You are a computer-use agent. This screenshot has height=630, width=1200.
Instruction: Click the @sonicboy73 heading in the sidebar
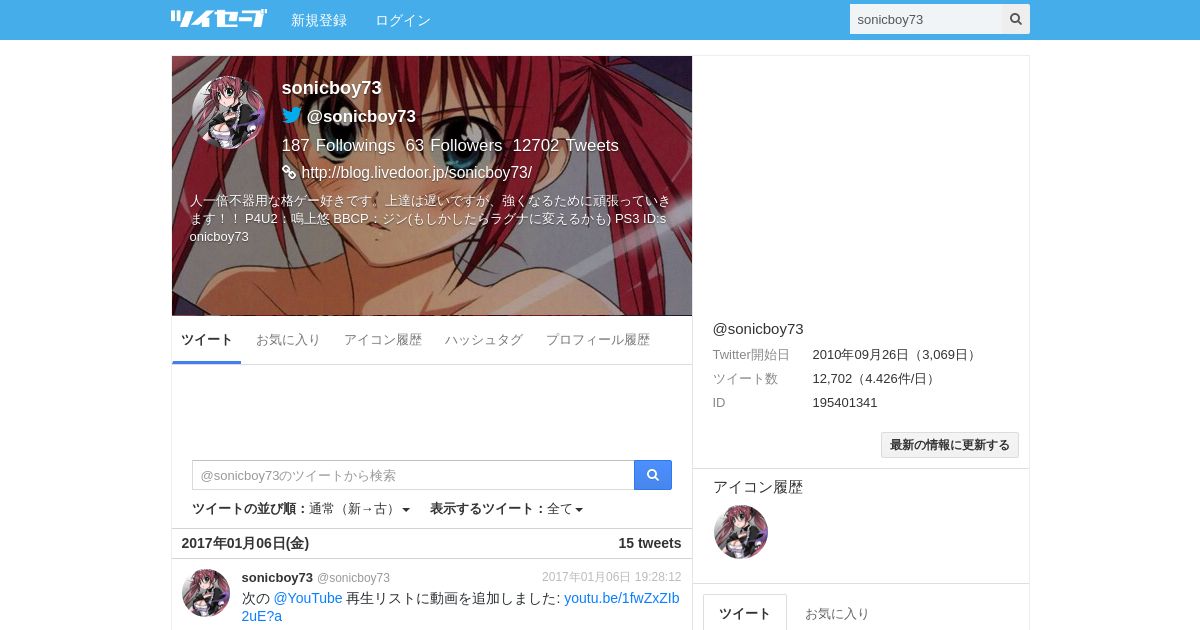(758, 328)
